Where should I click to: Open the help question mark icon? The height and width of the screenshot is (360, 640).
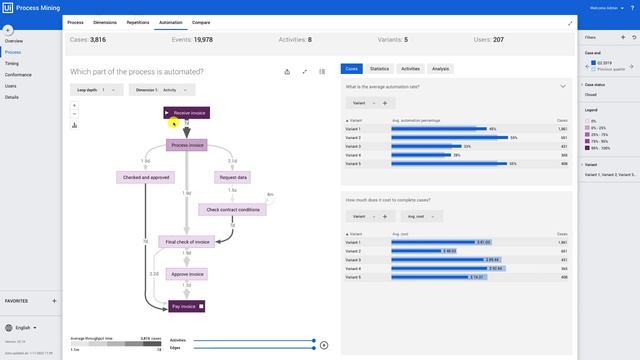pos(633,8)
